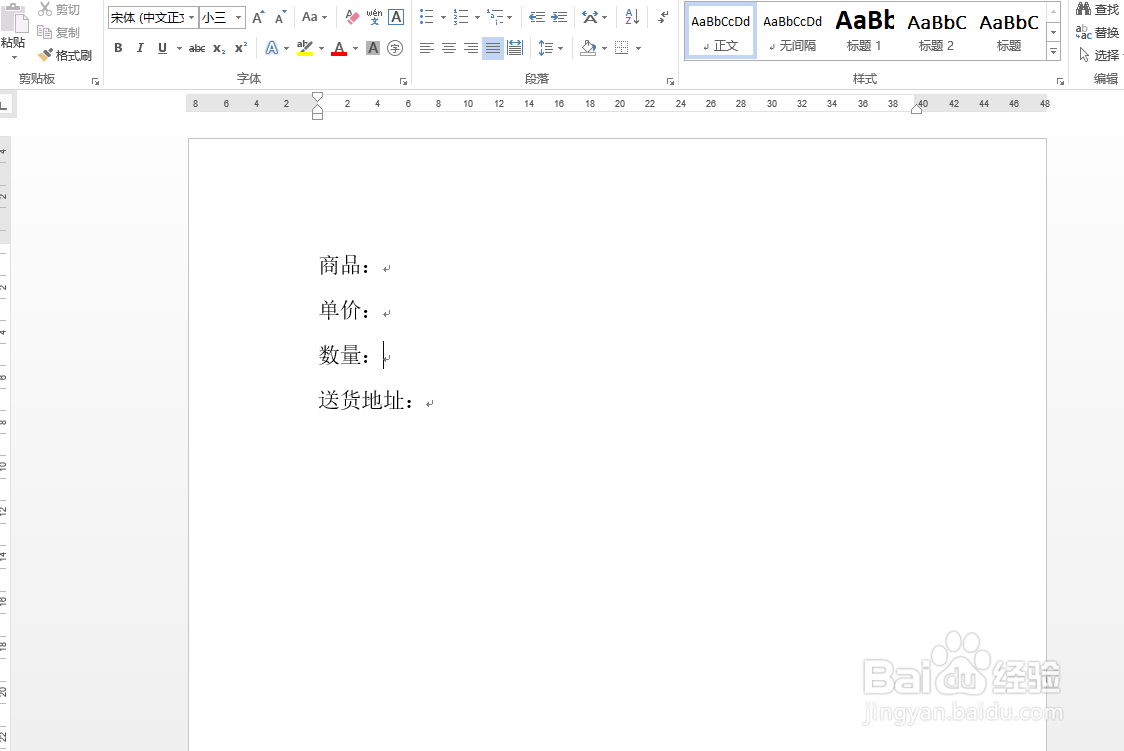Open the line spacing dropdown

549,47
